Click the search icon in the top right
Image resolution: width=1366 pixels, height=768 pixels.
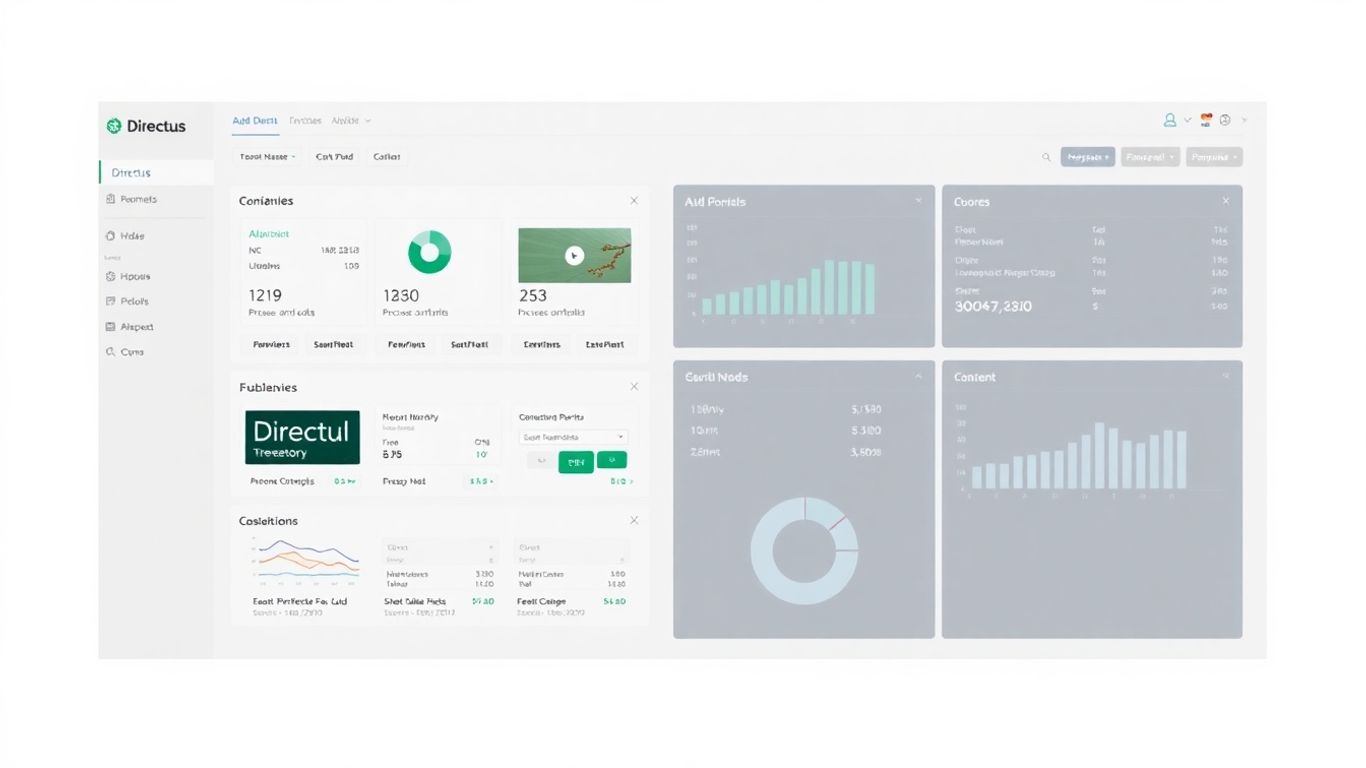tap(1046, 157)
